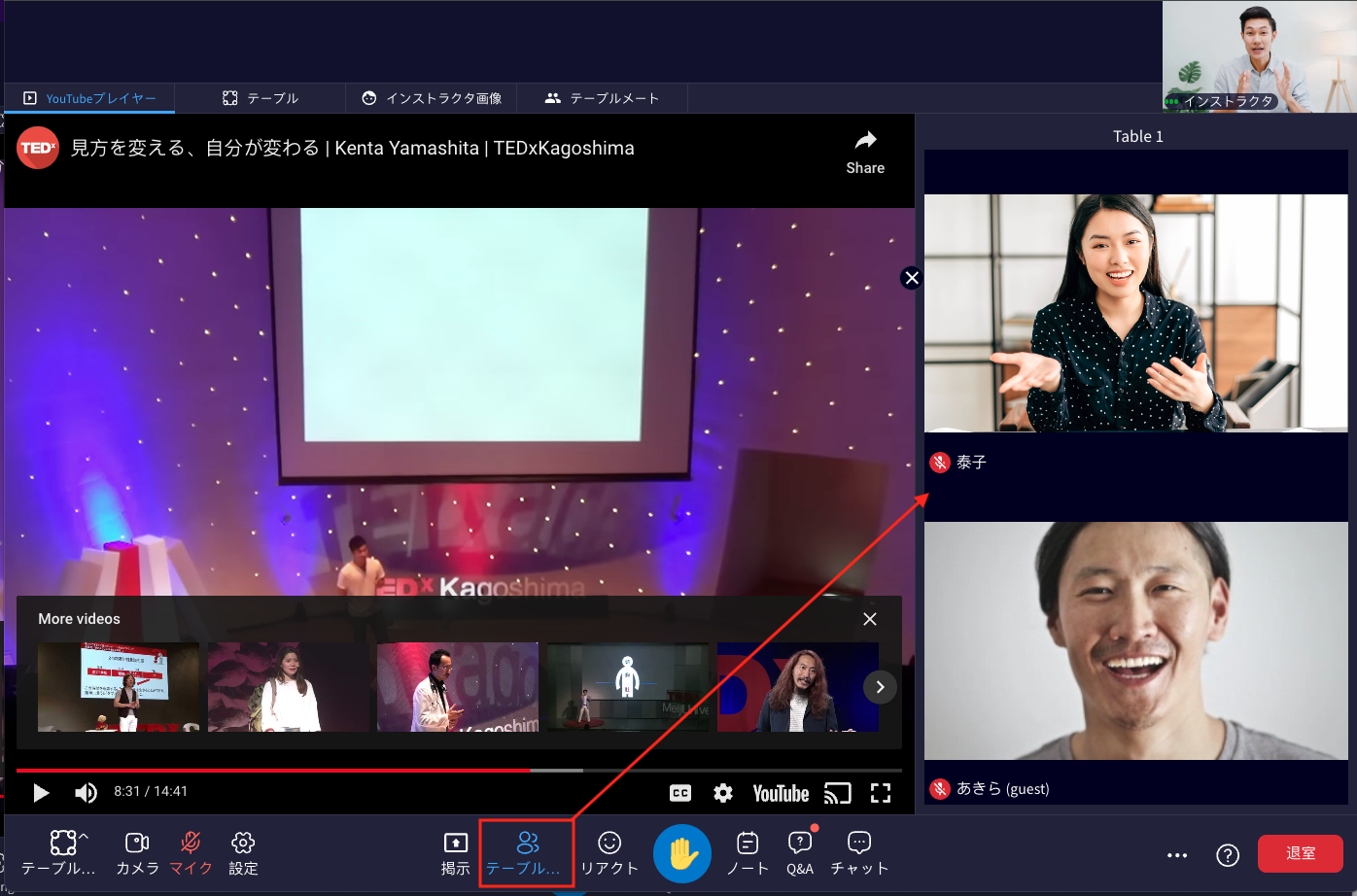This screenshot has width=1357, height=896.
Task: Enter fullscreen in the video player
Action: (x=881, y=793)
